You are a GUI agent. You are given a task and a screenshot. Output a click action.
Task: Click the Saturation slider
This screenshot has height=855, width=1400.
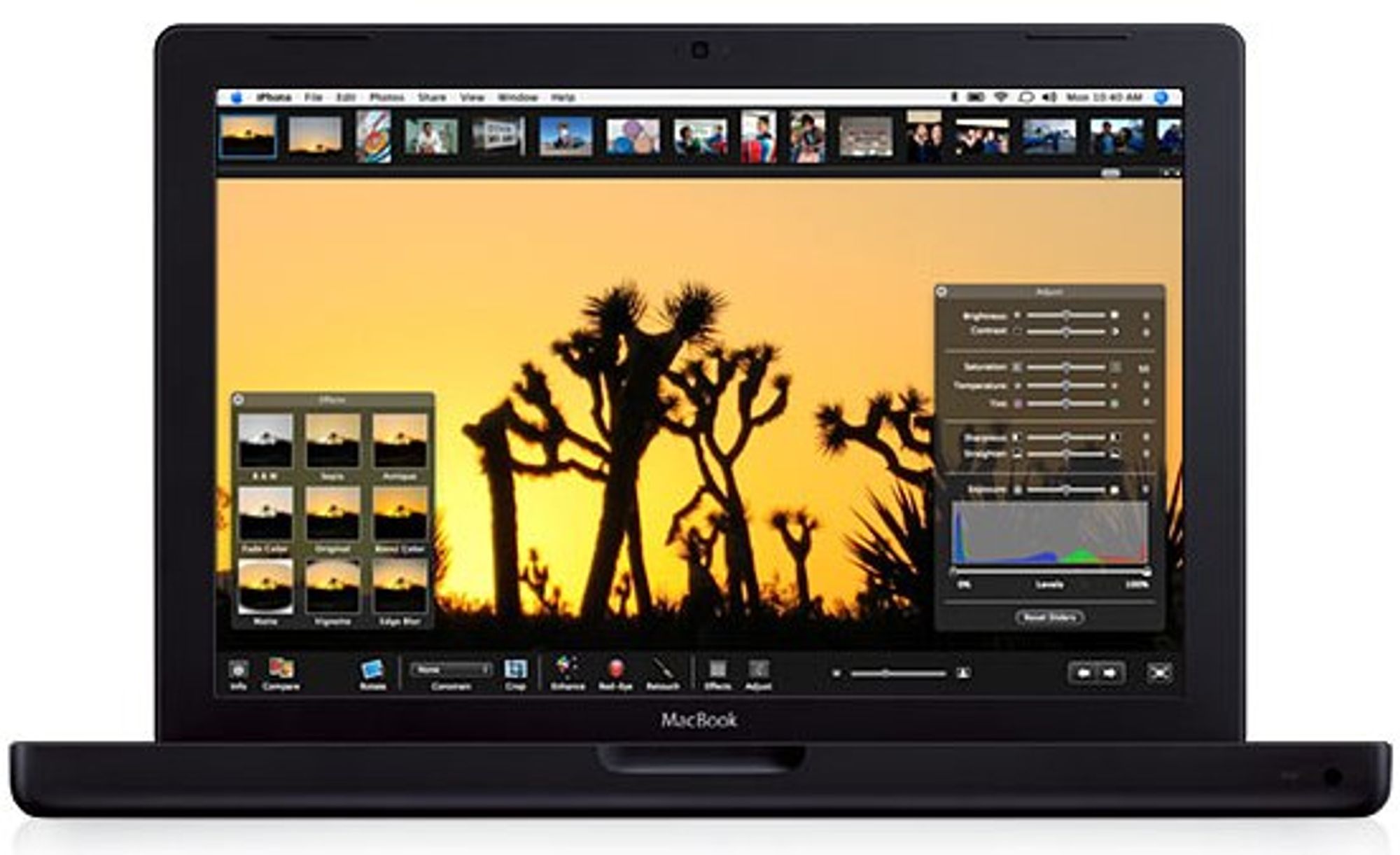pyautogui.click(x=1065, y=367)
